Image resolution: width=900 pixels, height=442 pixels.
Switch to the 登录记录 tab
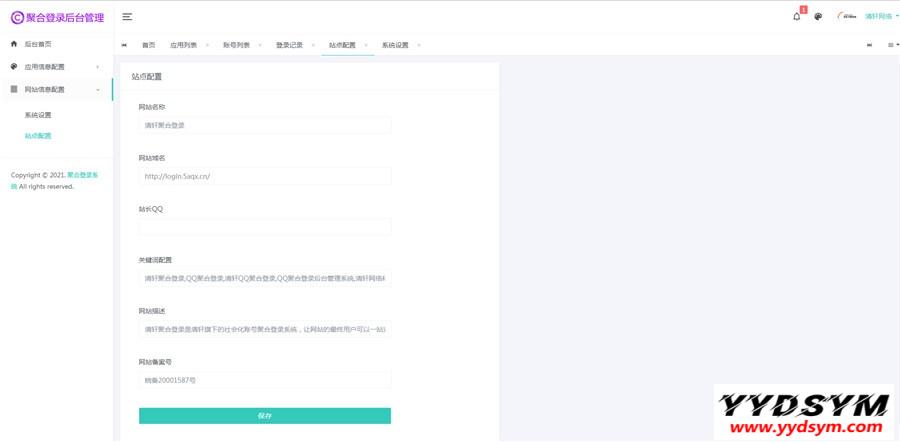pyautogui.click(x=289, y=45)
